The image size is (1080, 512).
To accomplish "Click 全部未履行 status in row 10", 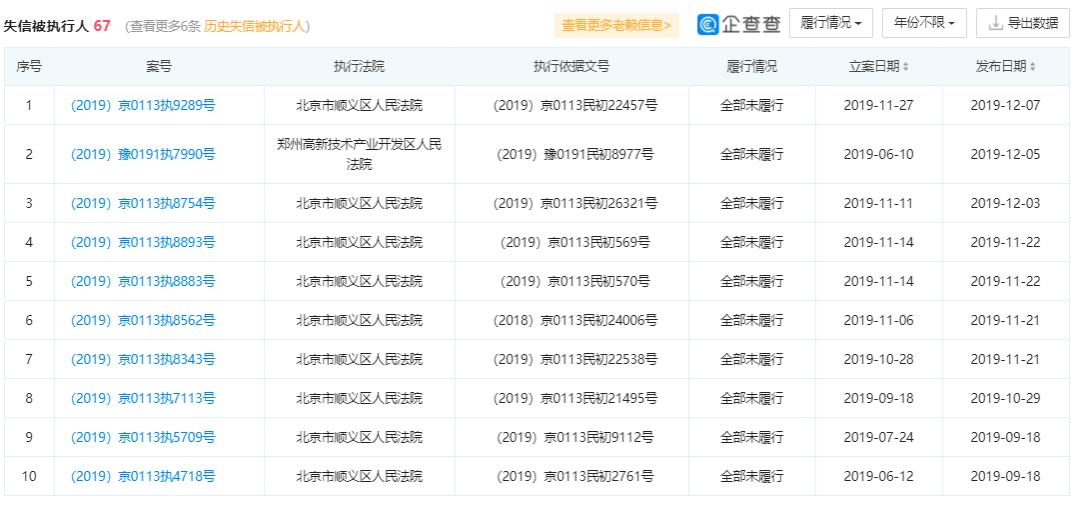I will click(x=752, y=476).
